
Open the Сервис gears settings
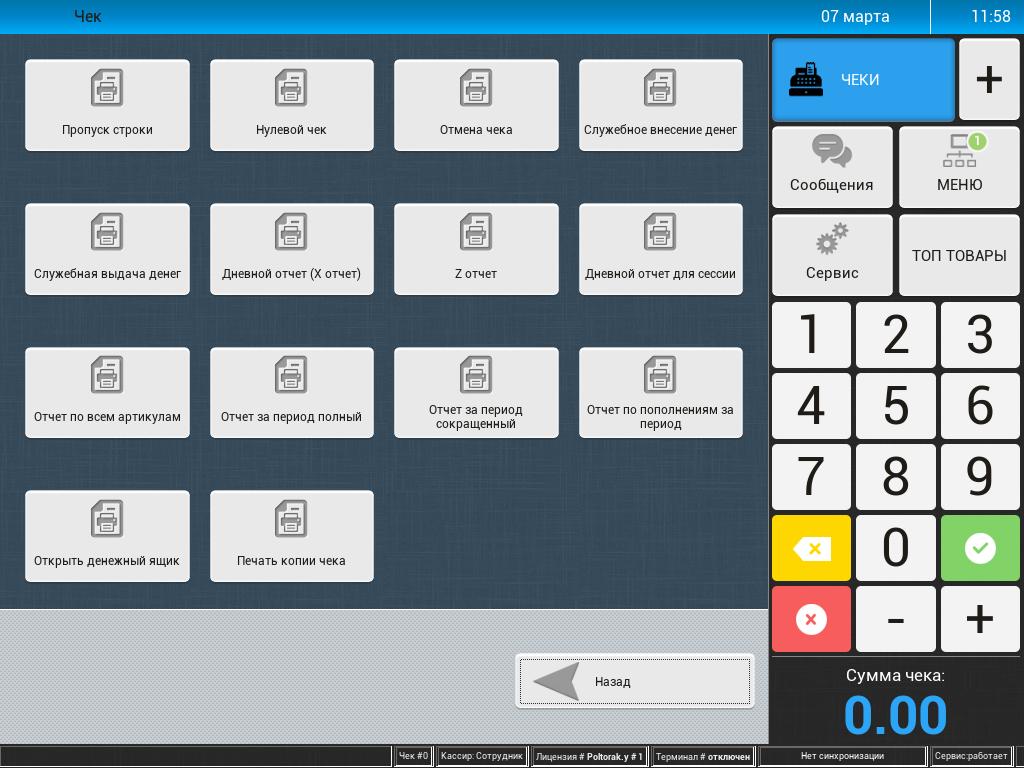click(x=832, y=255)
